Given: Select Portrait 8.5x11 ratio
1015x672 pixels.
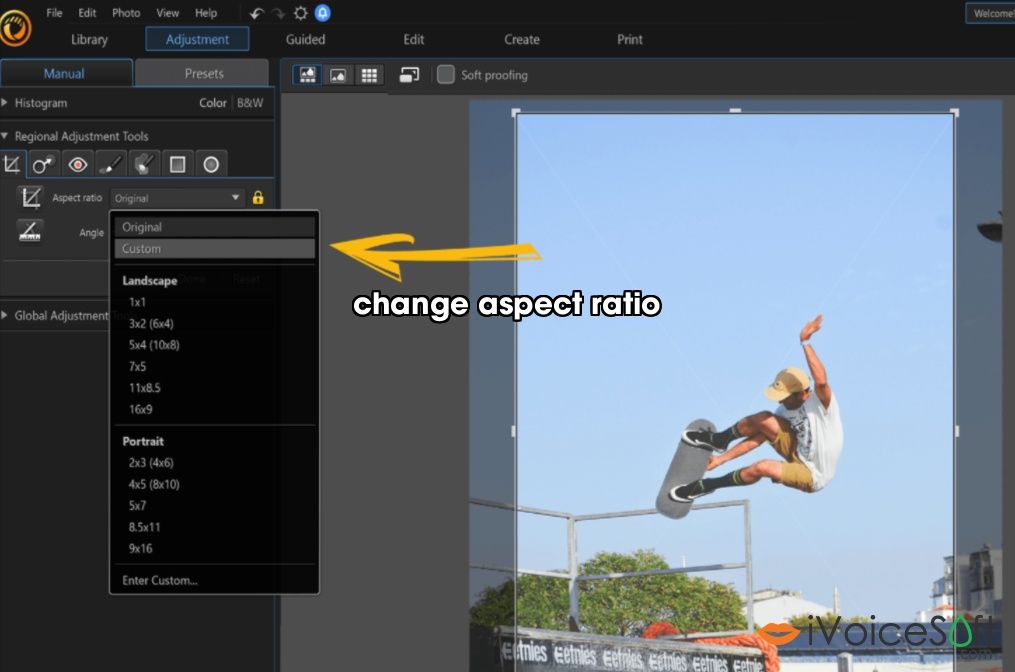Looking at the screenshot, I should pyautogui.click(x=144, y=527).
